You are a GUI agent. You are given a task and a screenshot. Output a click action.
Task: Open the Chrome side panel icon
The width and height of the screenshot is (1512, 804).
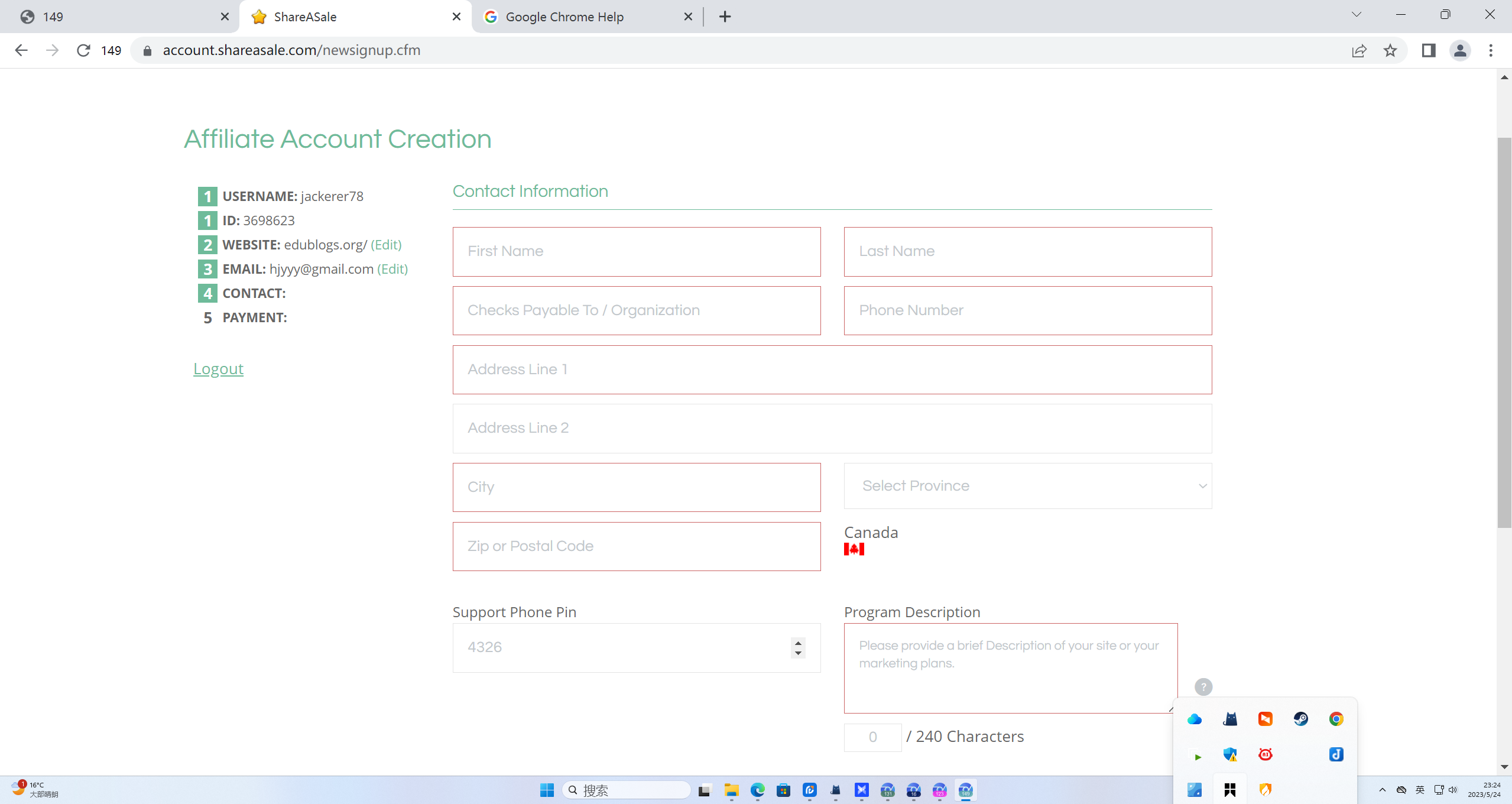(x=1428, y=50)
